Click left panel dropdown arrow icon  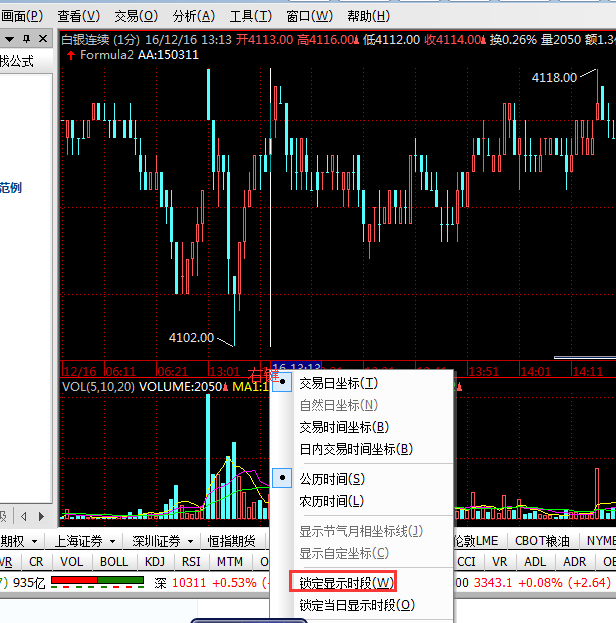[x=8, y=38]
